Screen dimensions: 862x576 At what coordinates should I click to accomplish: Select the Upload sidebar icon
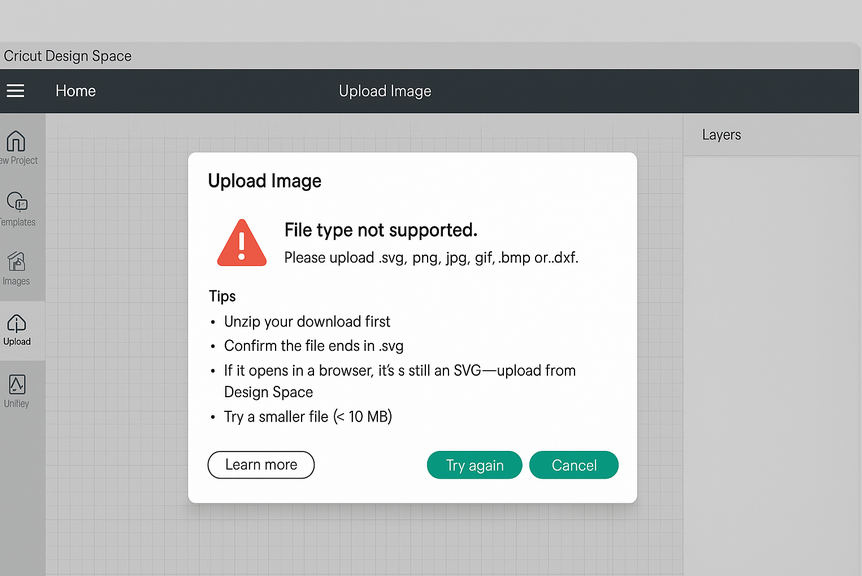[x=17, y=325]
